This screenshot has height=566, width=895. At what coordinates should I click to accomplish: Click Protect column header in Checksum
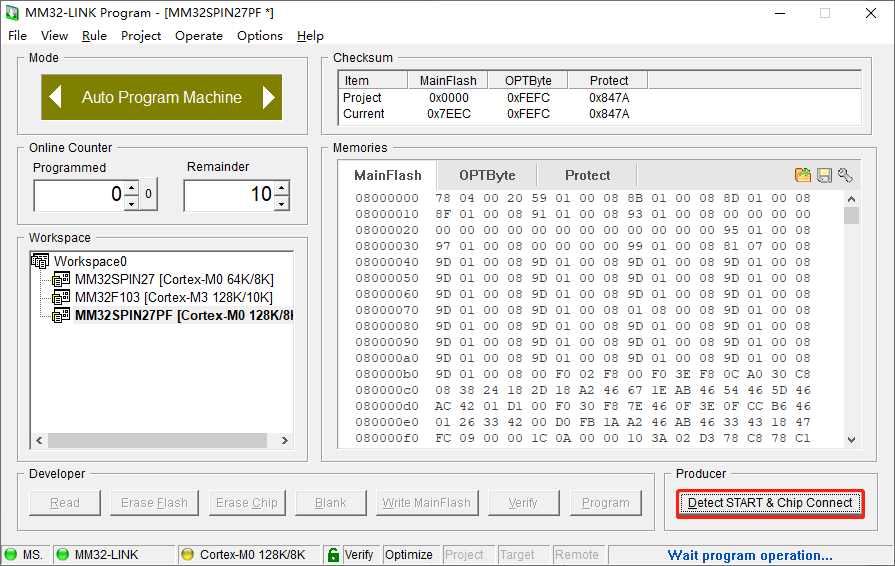[x=608, y=80]
